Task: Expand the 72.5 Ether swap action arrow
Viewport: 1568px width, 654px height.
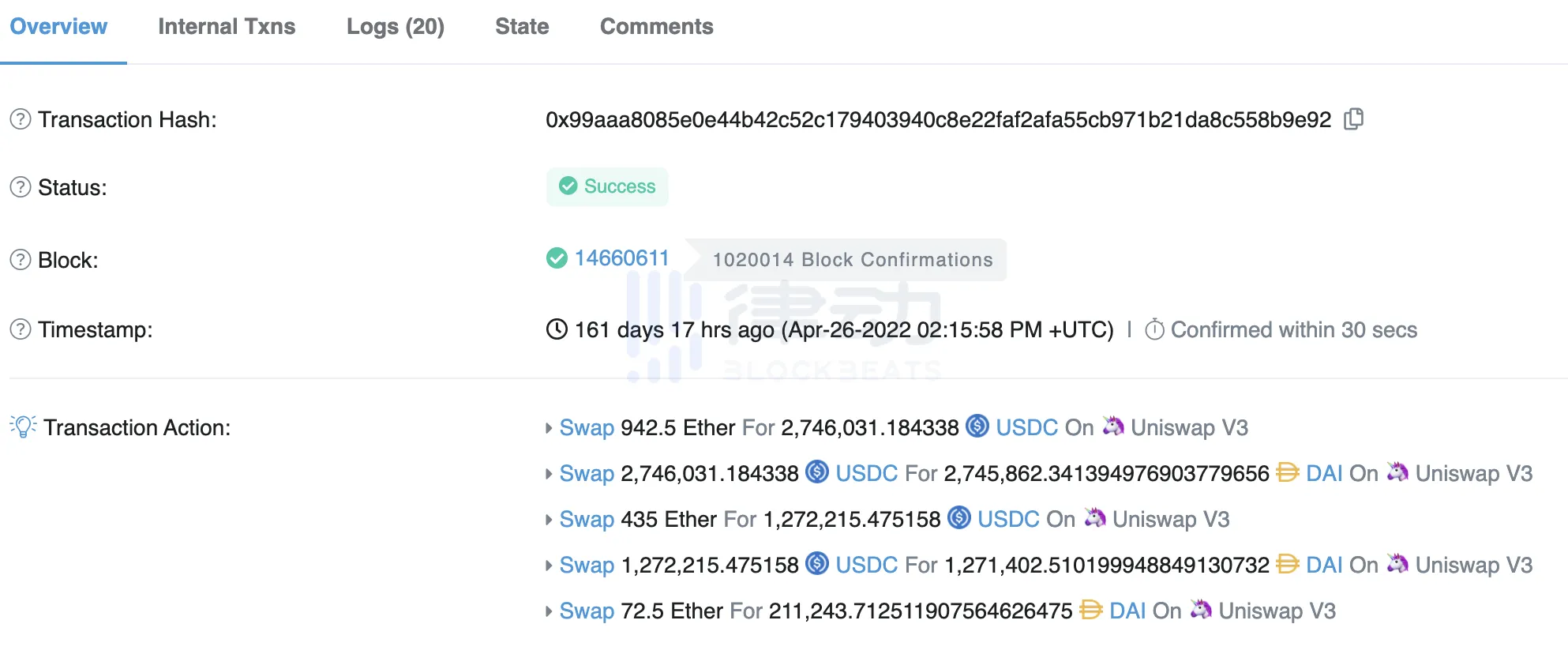Action: pyautogui.click(x=549, y=611)
